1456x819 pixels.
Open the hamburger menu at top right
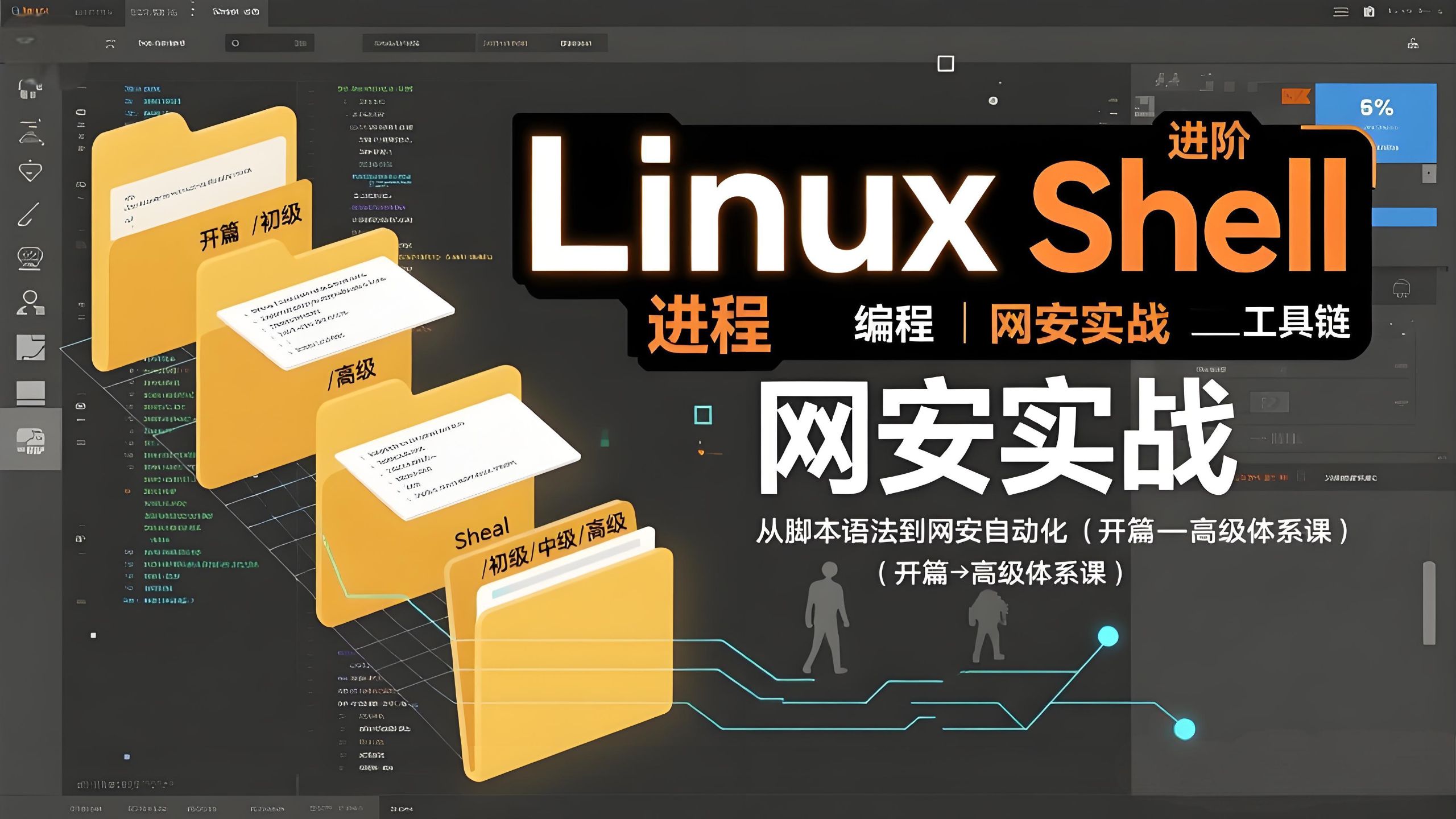pyautogui.click(x=1340, y=10)
